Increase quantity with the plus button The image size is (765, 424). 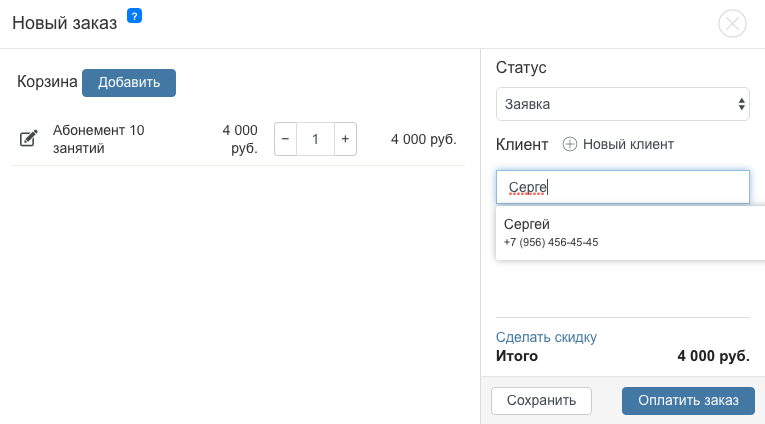click(x=345, y=139)
